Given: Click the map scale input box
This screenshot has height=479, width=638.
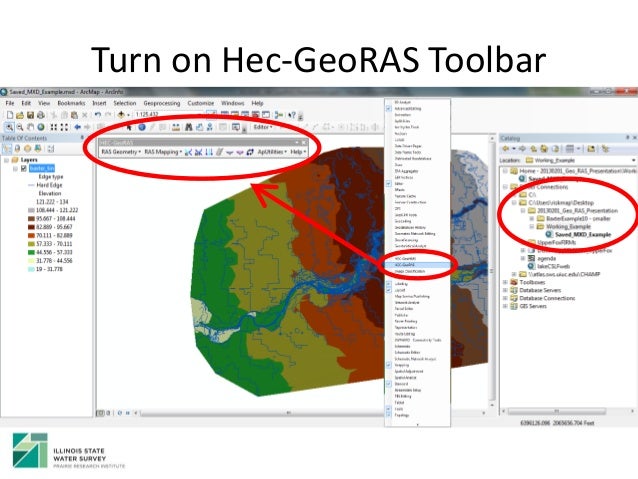Looking at the screenshot, I should (169, 114).
